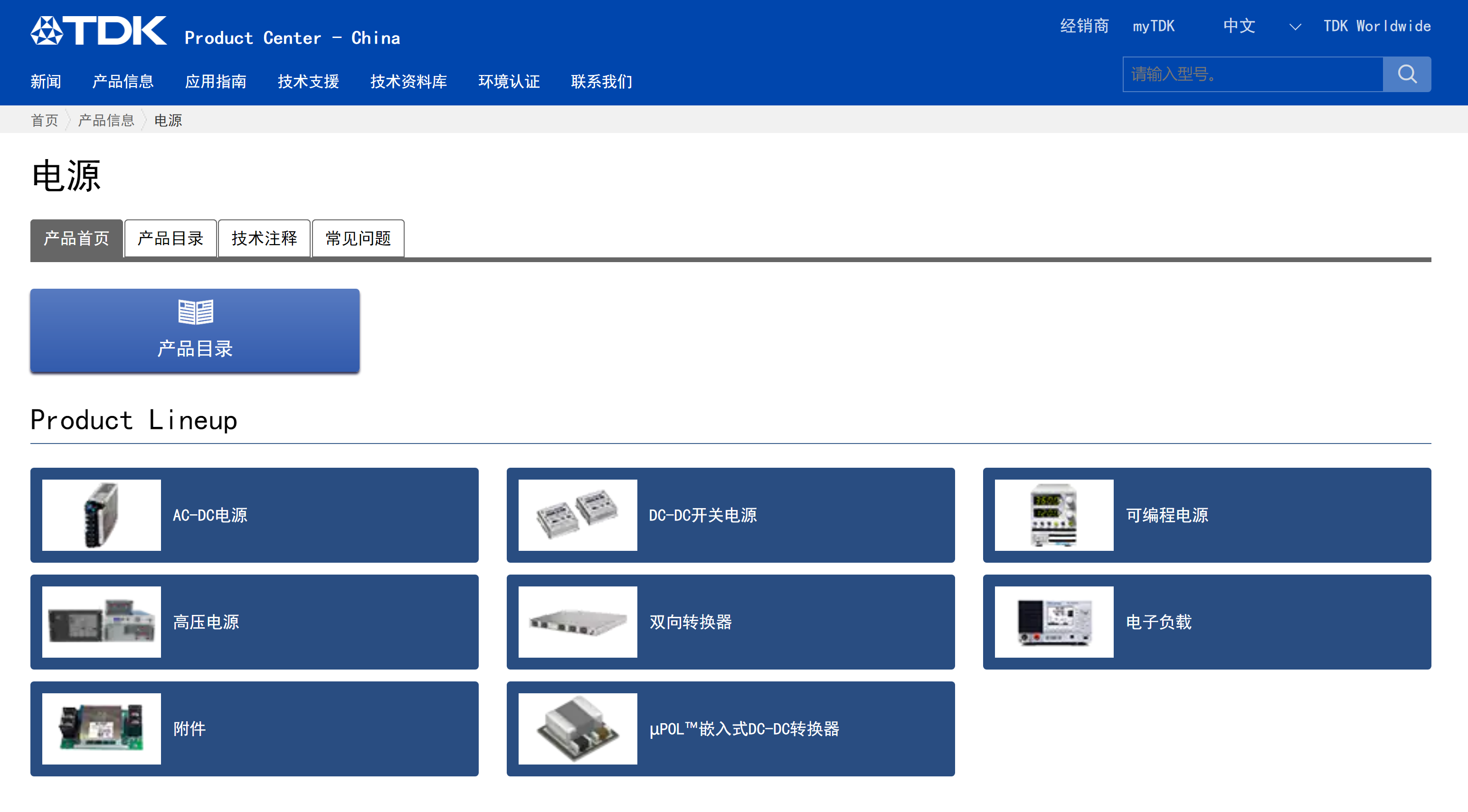
Task: Click the 可编程电源 label
Action: tap(1167, 515)
